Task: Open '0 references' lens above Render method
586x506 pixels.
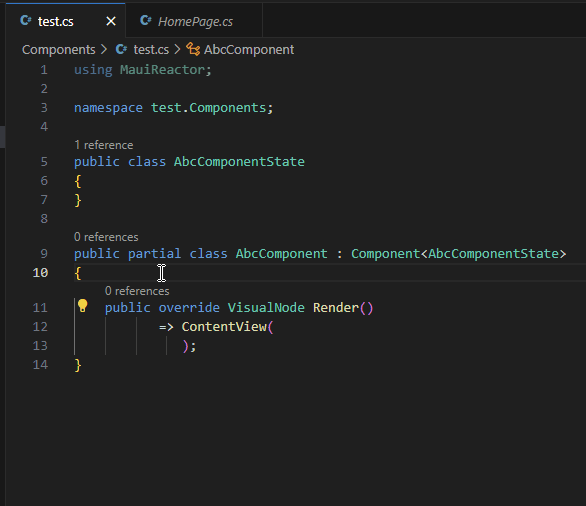Action: coord(137,291)
